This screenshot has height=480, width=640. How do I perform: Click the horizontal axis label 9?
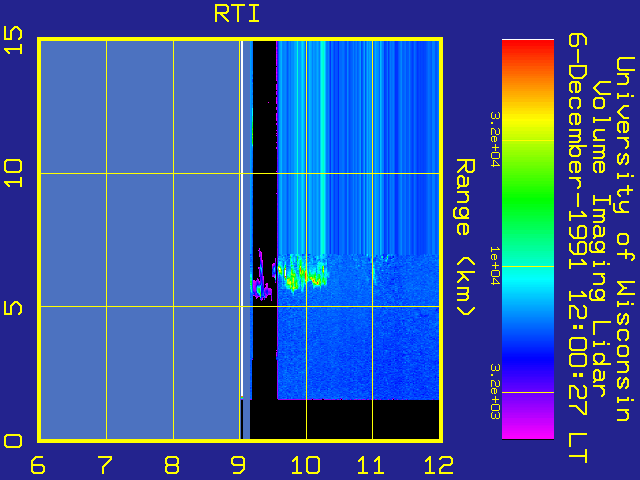click(x=238, y=465)
